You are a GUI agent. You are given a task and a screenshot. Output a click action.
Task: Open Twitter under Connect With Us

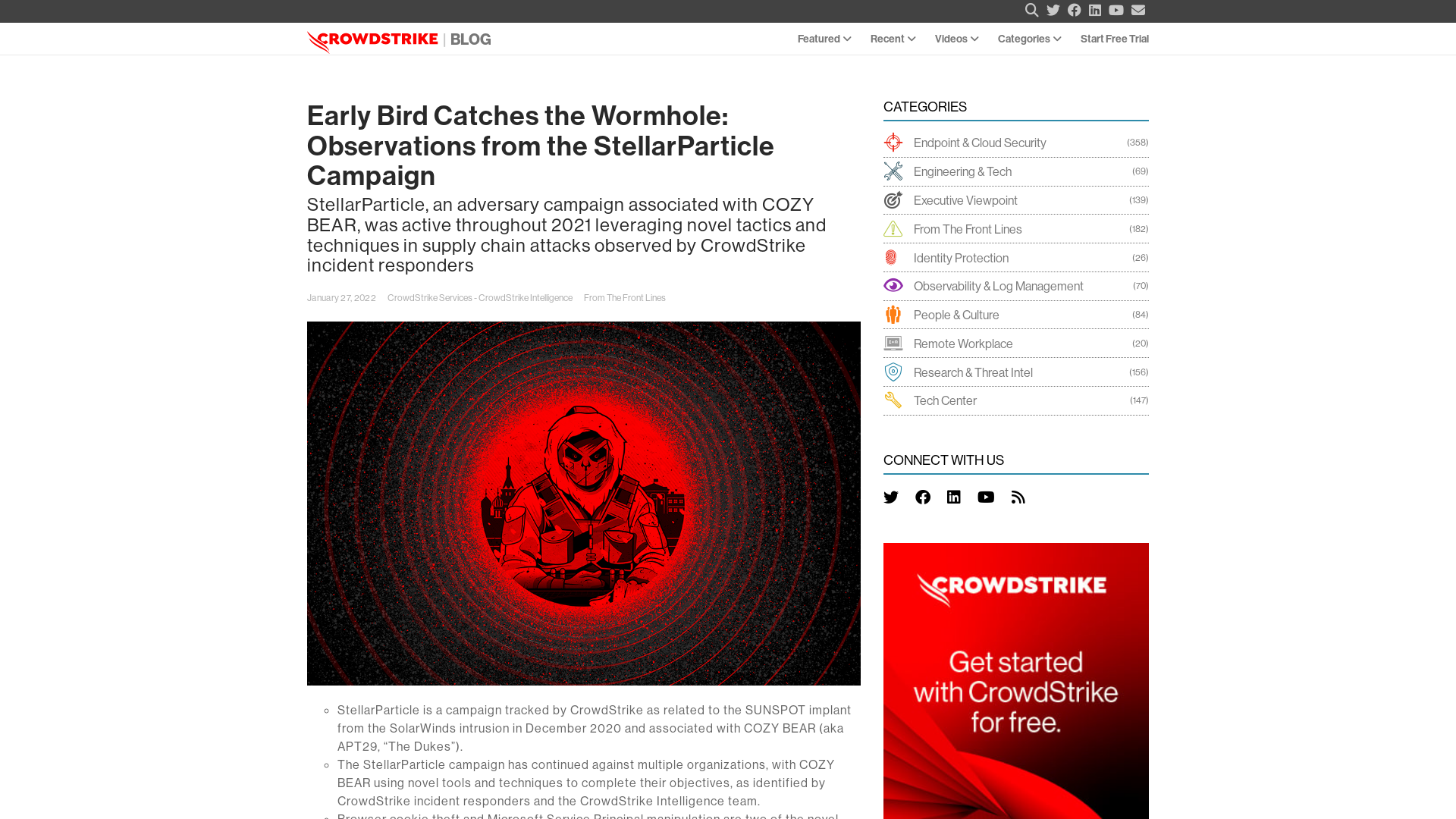tap(891, 497)
